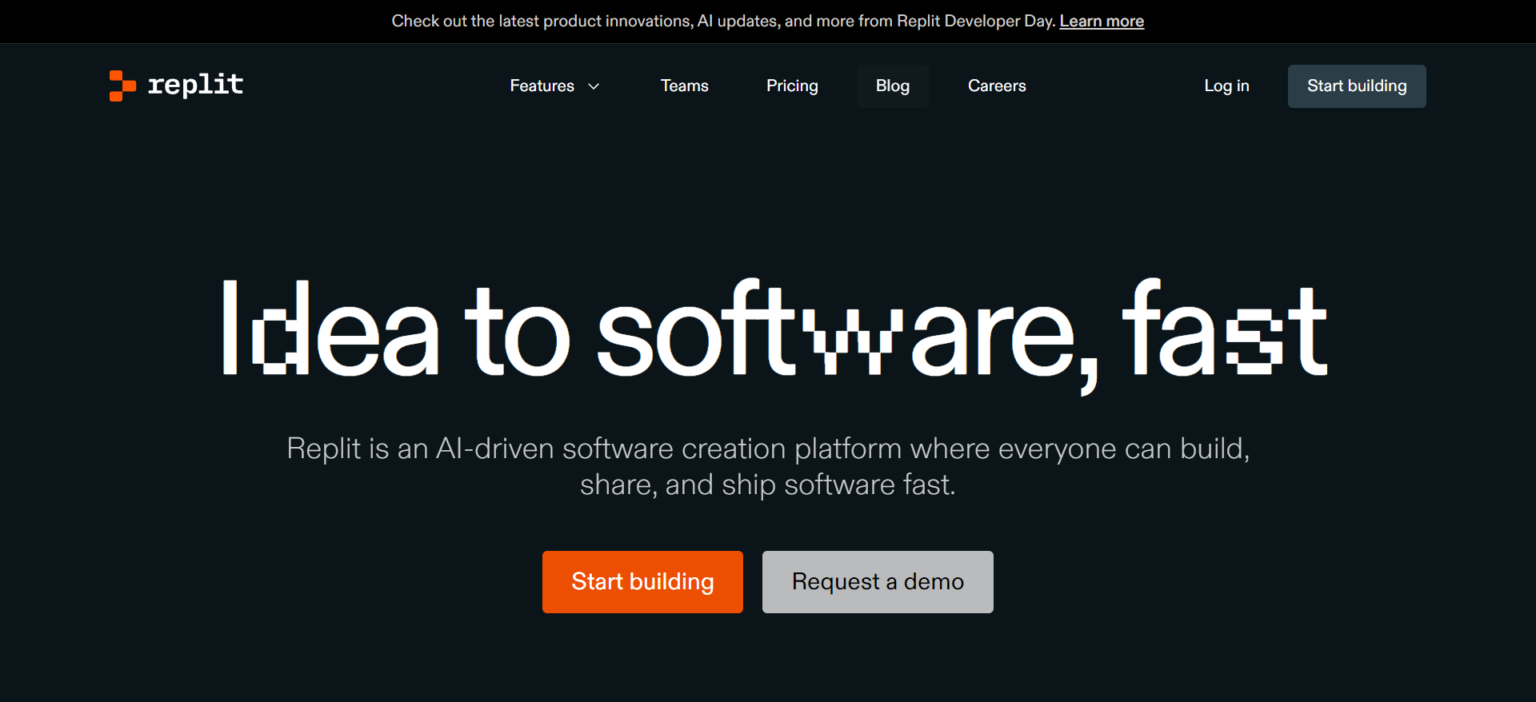Open the Pricing page
Screen dimensions: 1536x702
792,86
